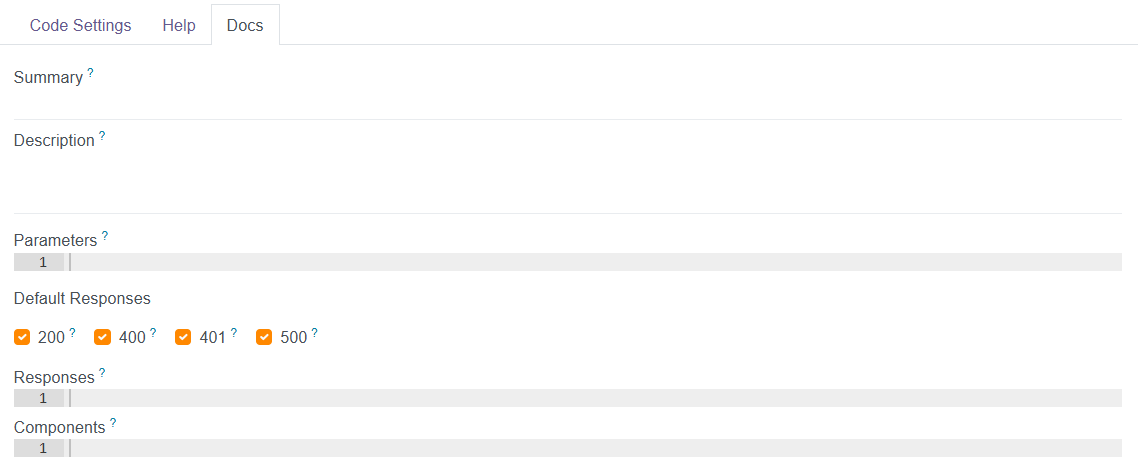Uncheck the 200 default response checkbox

pos(22,337)
